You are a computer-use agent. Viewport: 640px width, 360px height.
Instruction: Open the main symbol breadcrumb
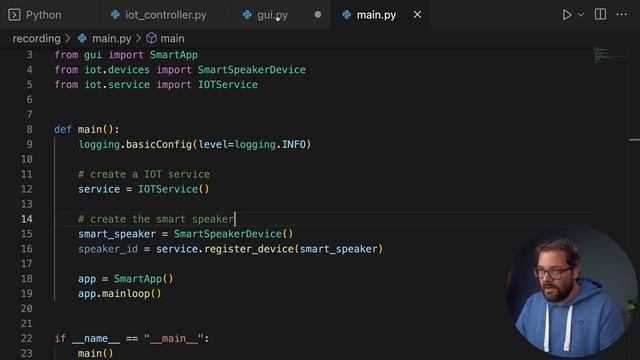172,38
